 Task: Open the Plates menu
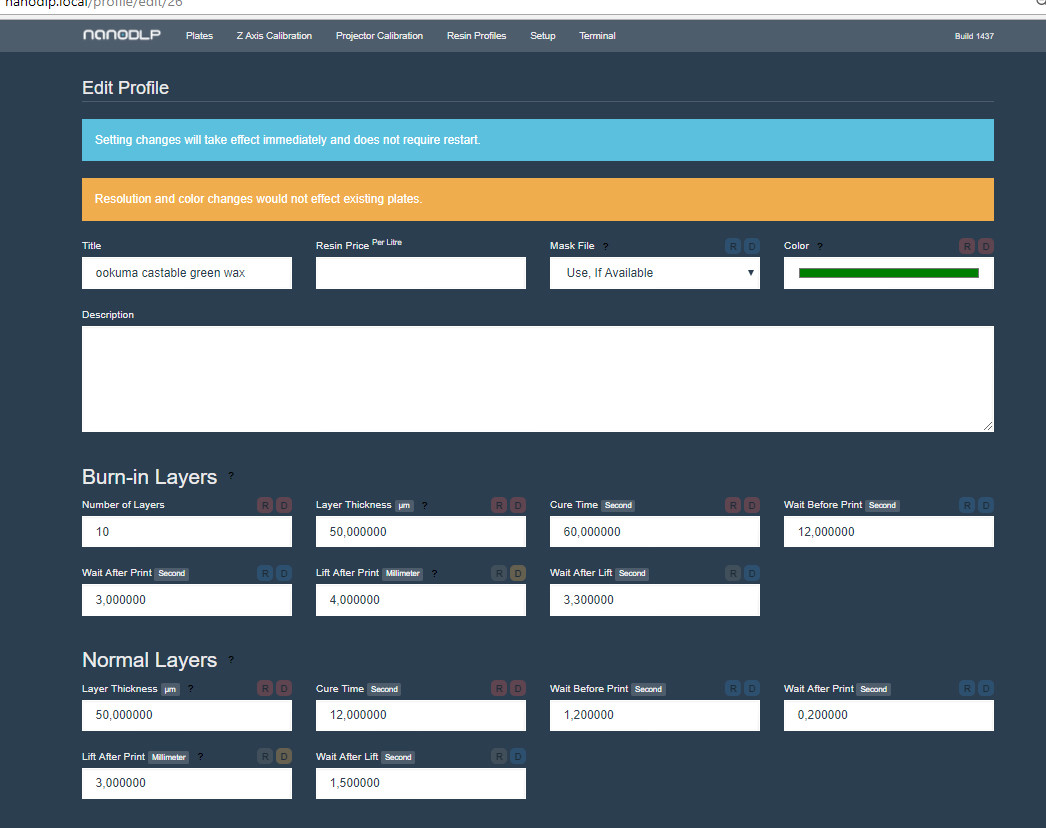199,35
